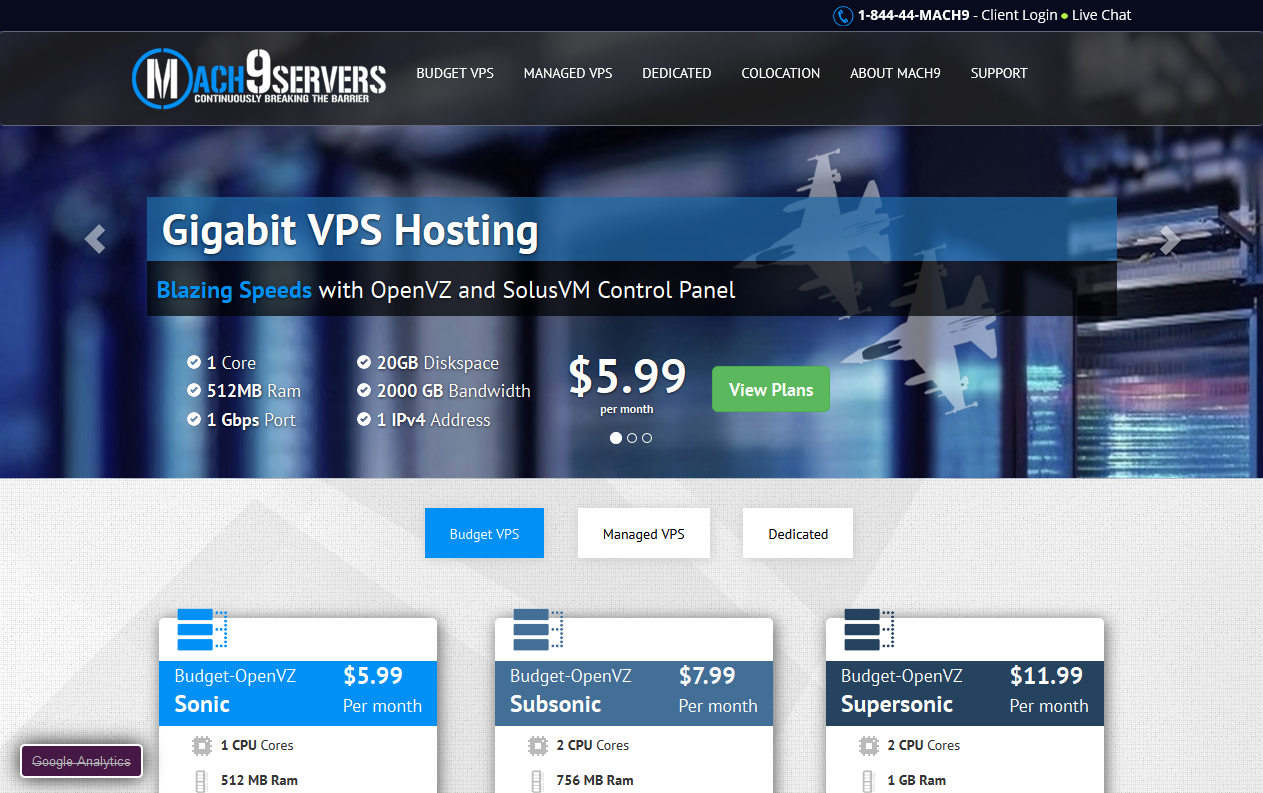Go to the previous slide arrow
The height and width of the screenshot is (793, 1263).
point(95,239)
